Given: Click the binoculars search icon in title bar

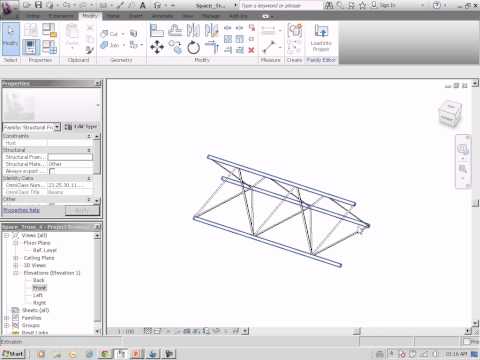Looking at the screenshot, I should [329, 5].
